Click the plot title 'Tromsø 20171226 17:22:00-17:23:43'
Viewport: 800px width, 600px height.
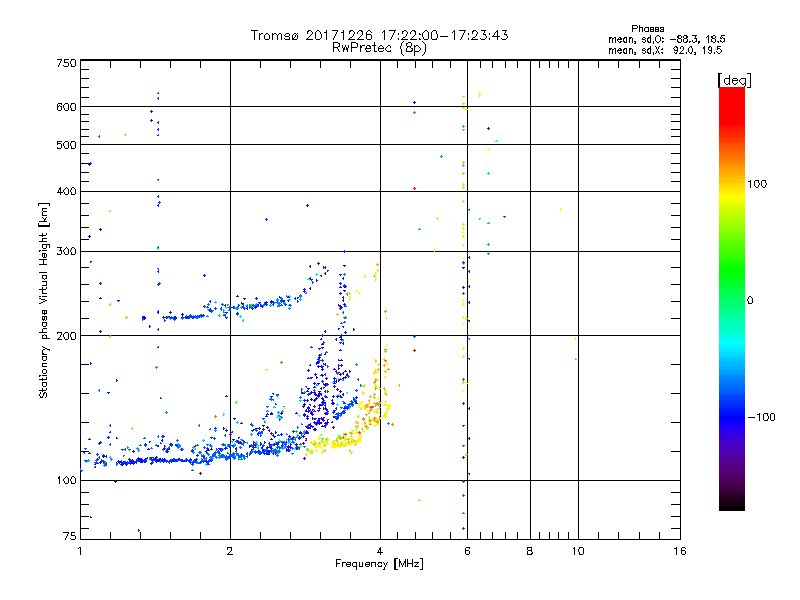(x=379, y=35)
